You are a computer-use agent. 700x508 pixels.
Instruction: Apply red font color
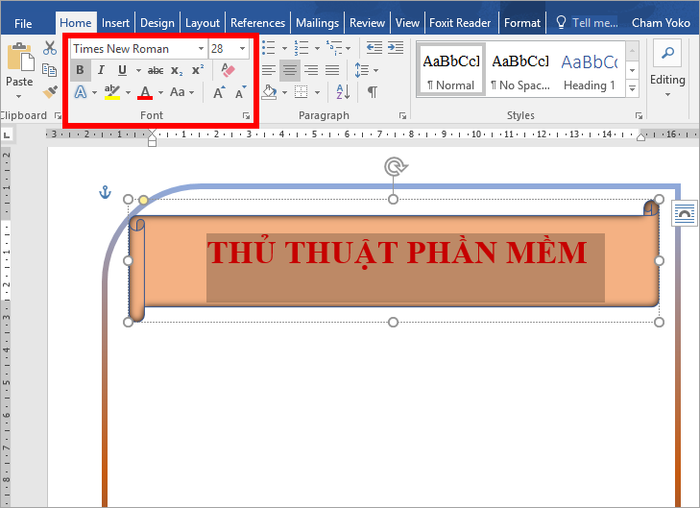coord(145,92)
